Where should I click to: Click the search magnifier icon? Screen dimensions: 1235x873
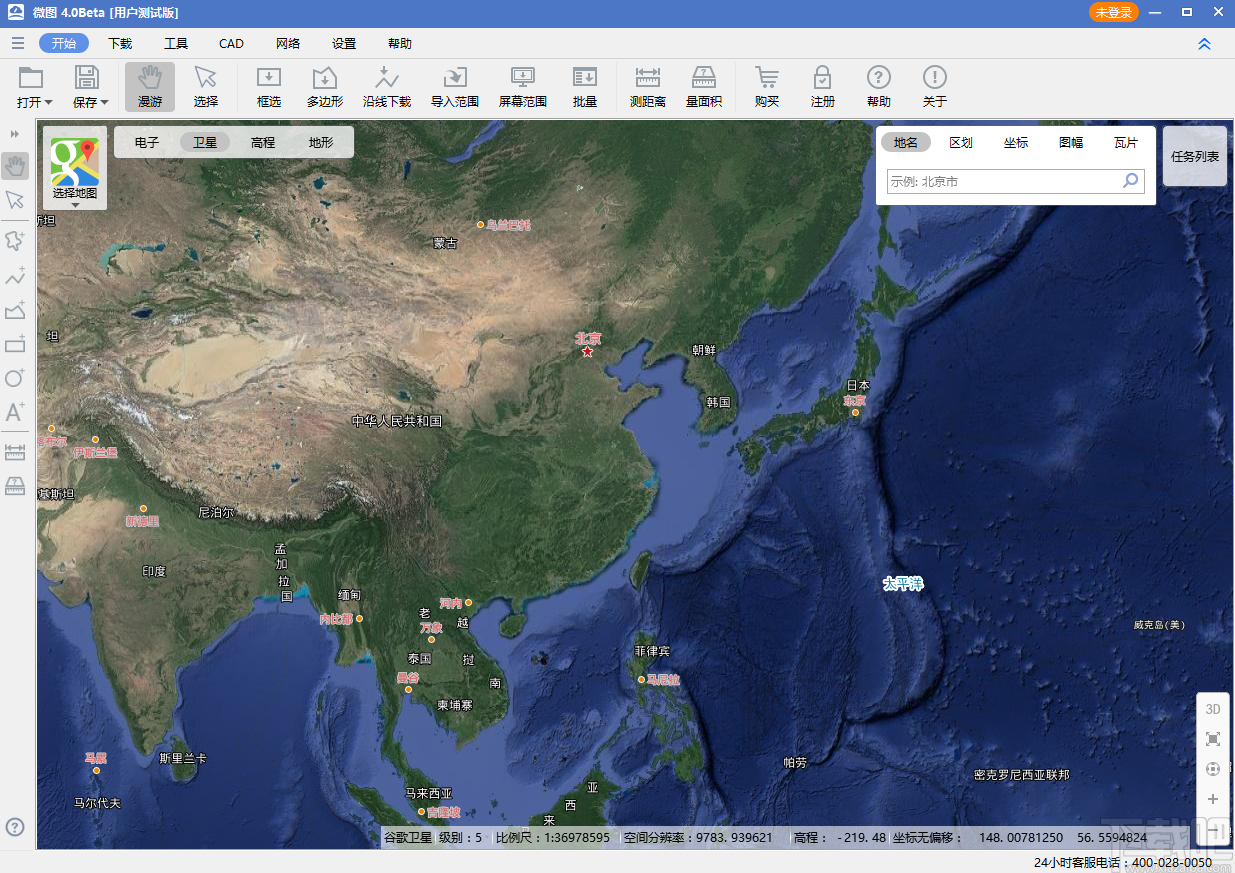(1131, 181)
